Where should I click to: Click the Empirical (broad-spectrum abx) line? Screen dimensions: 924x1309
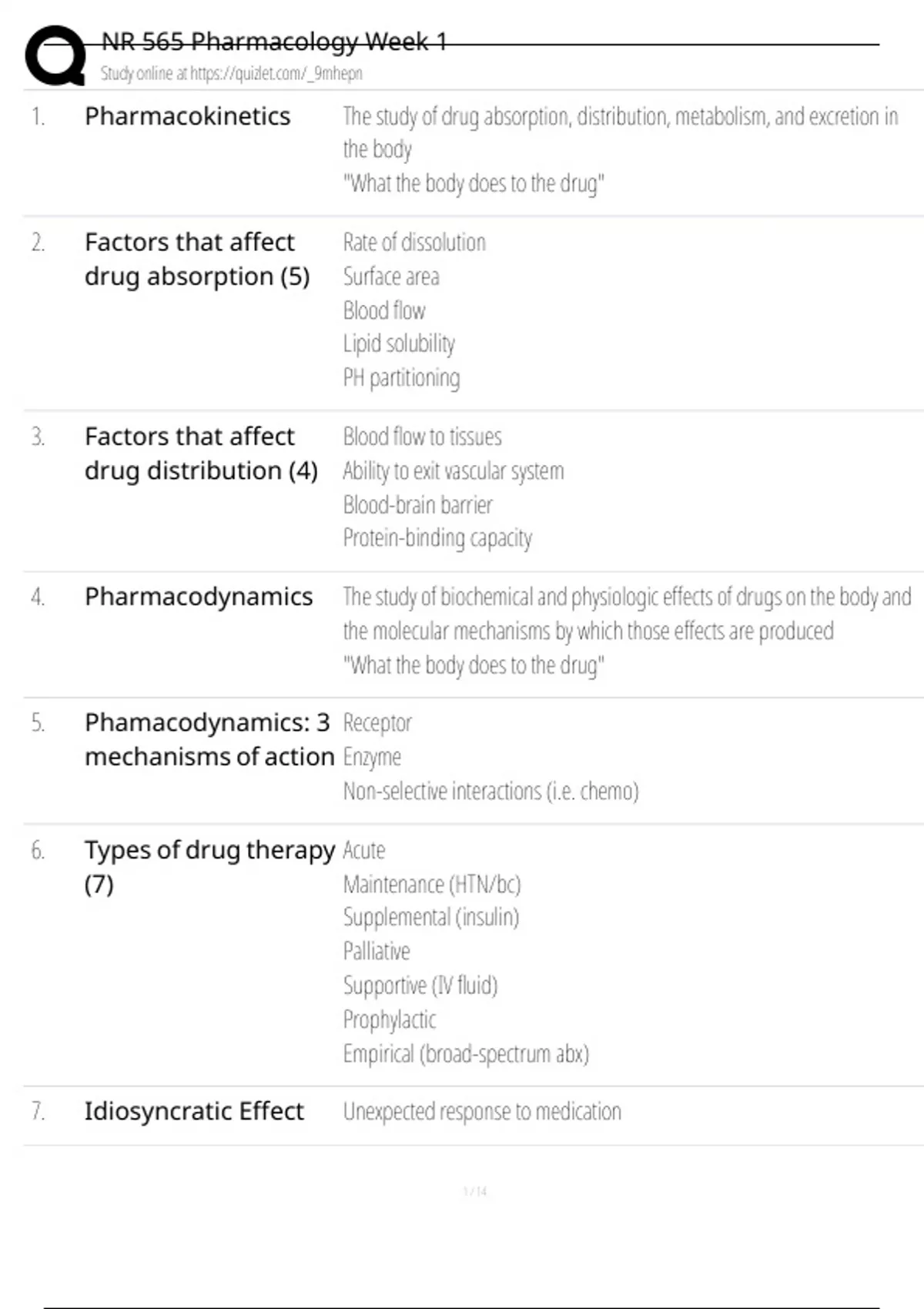[x=466, y=1054]
